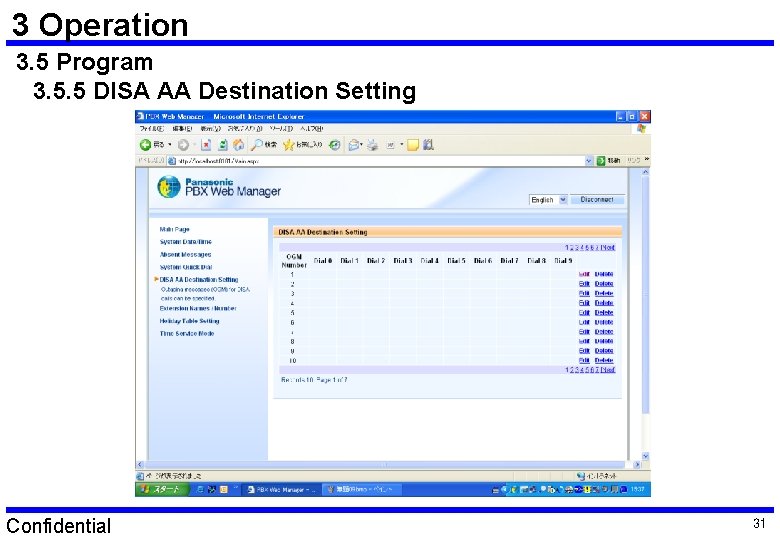Click Next in the top pagination row

[608, 247]
